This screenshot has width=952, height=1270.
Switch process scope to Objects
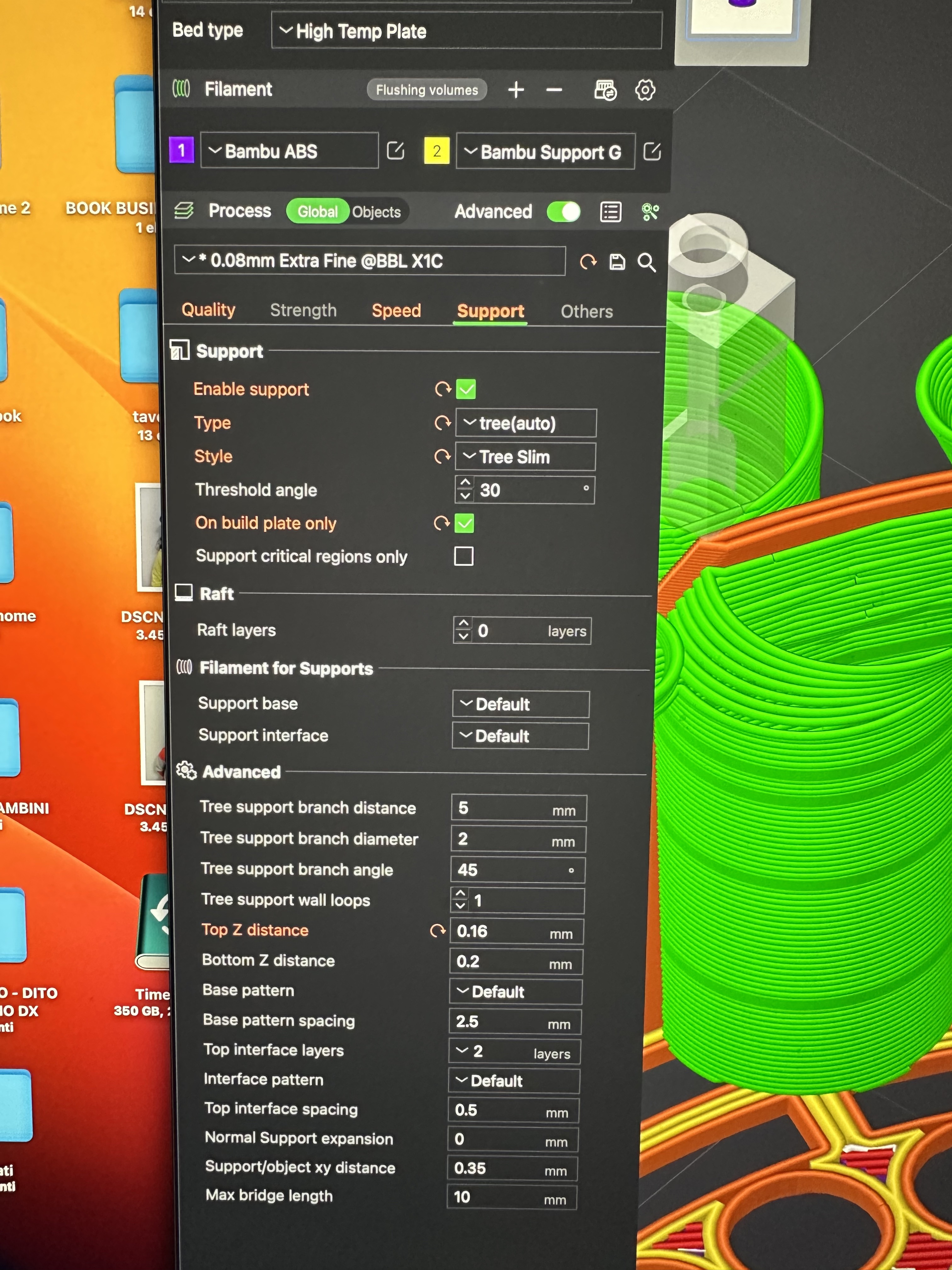click(377, 212)
